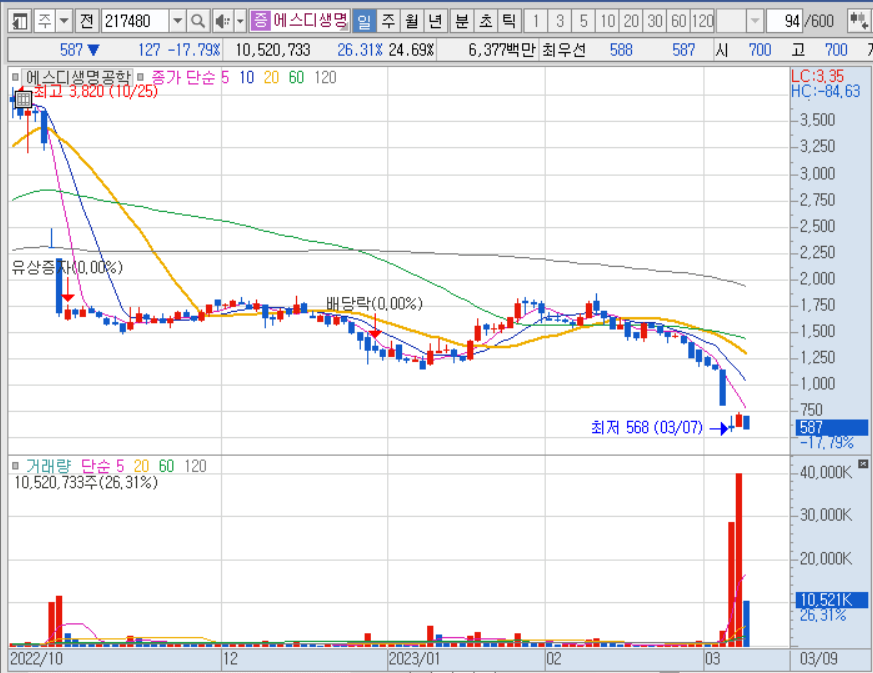
Task: Expand the dropdown next to speaker icon
Action: point(241,22)
